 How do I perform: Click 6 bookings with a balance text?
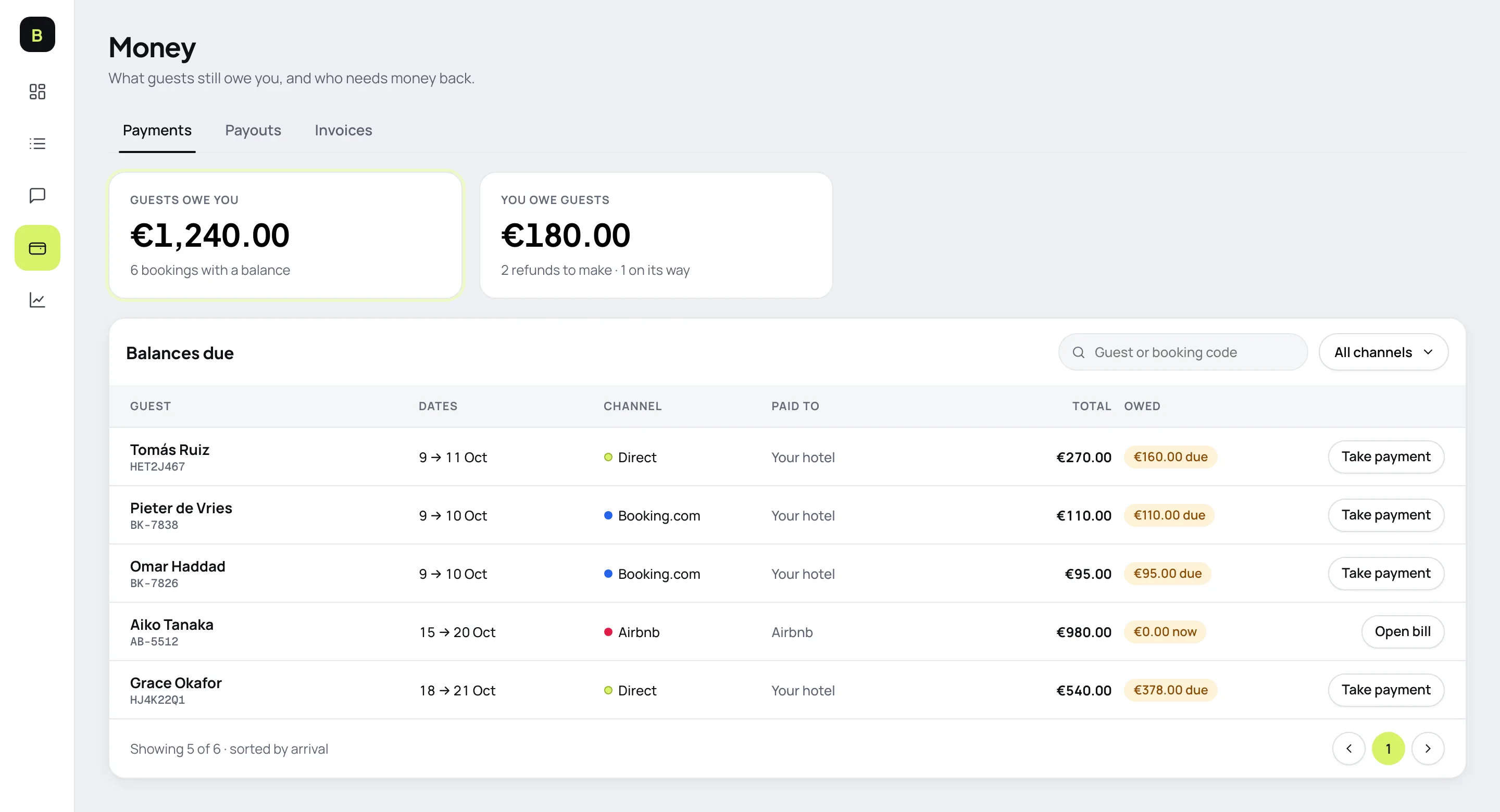(210, 270)
